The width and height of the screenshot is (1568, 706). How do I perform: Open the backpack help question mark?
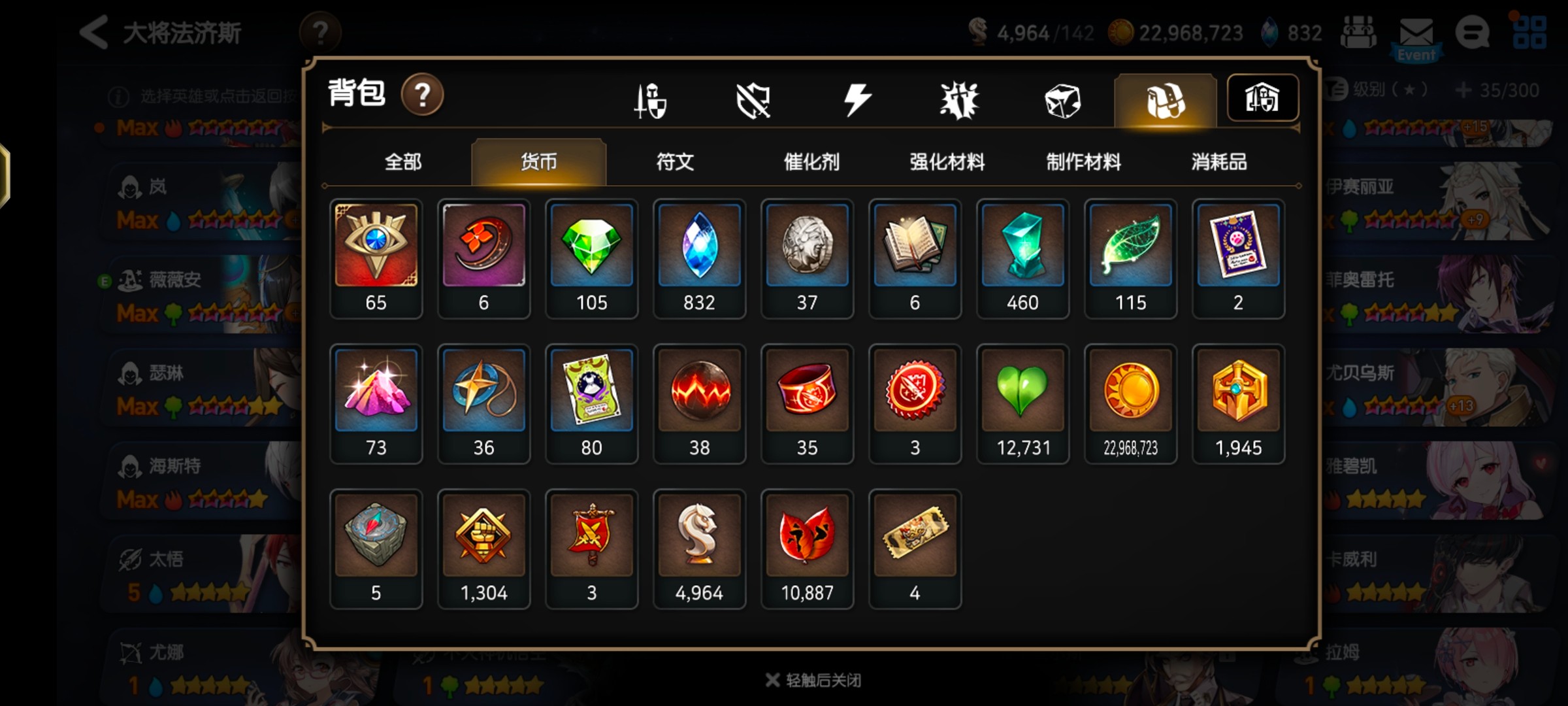click(422, 95)
